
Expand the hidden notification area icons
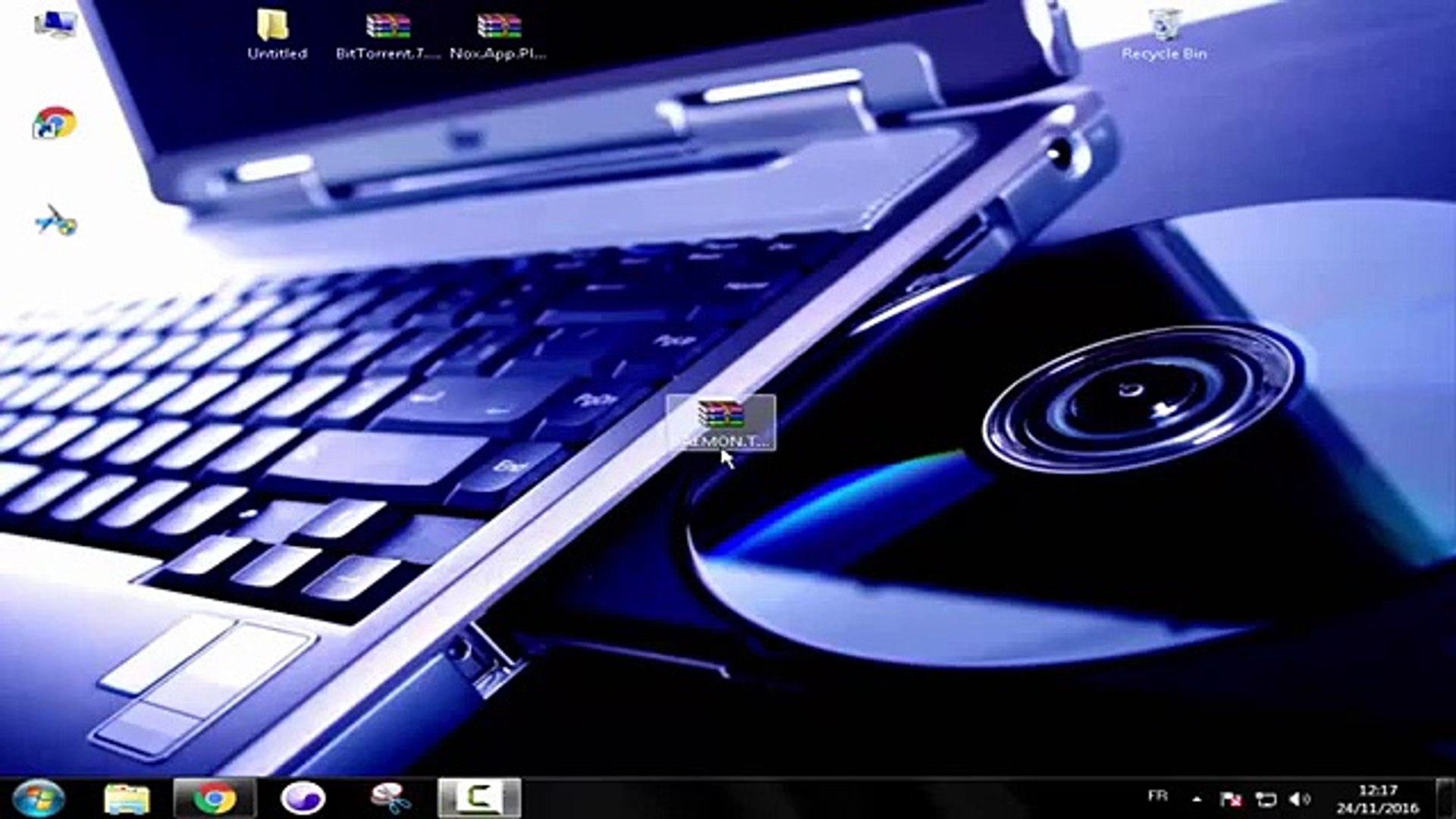click(1197, 798)
